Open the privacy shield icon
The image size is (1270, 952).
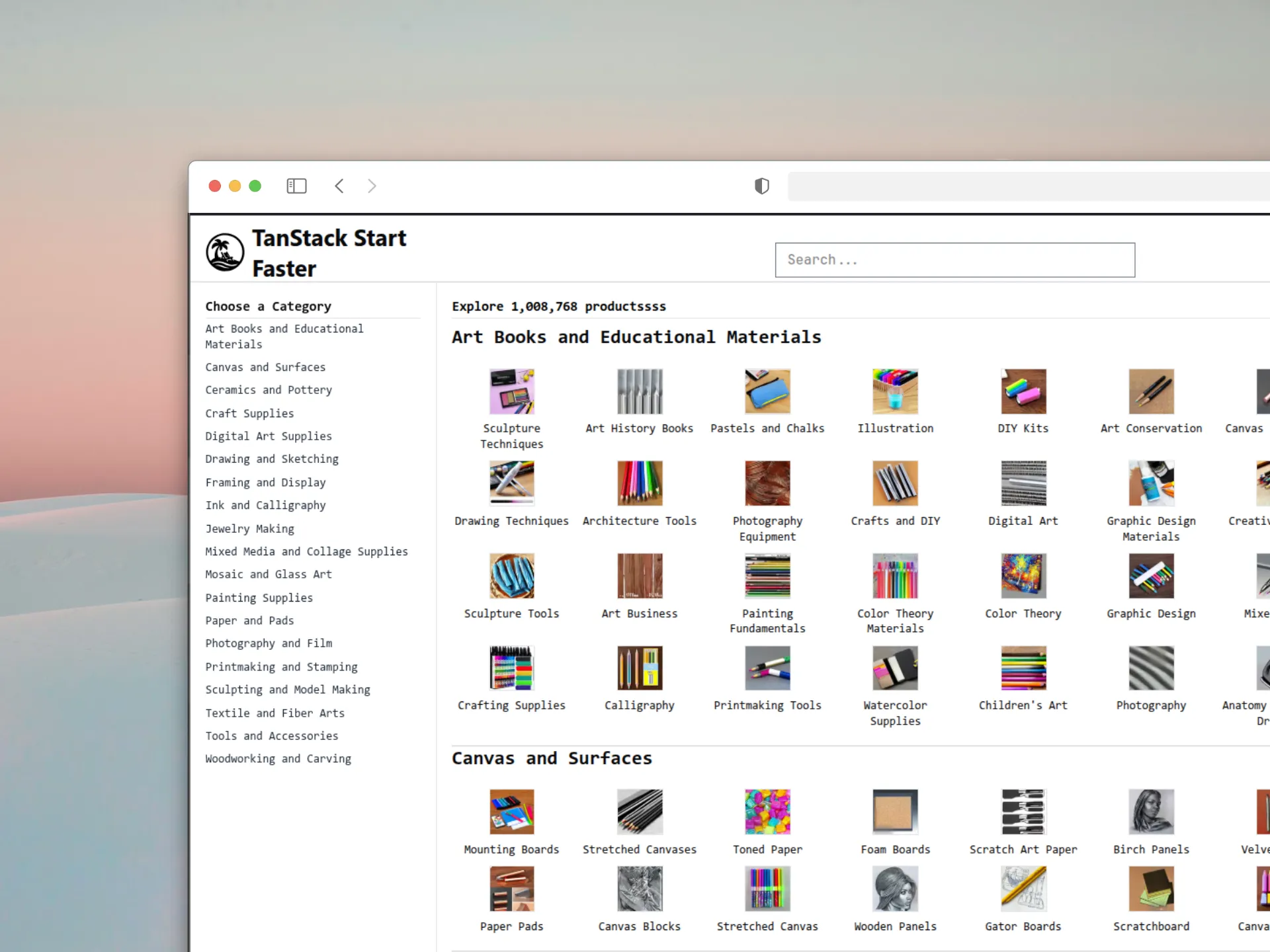pos(762,186)
